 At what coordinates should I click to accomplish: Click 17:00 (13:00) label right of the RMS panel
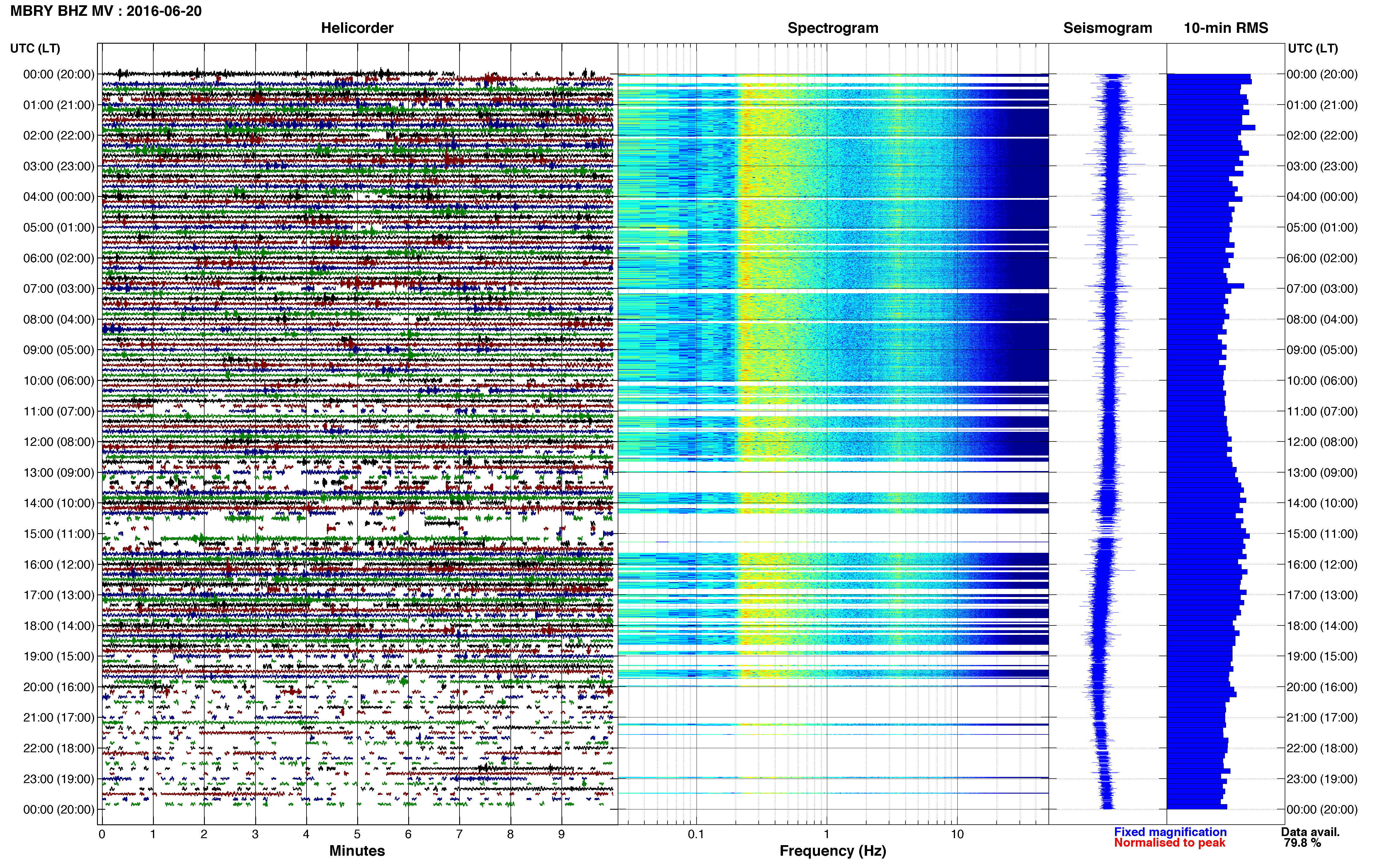pos(1322,595)
